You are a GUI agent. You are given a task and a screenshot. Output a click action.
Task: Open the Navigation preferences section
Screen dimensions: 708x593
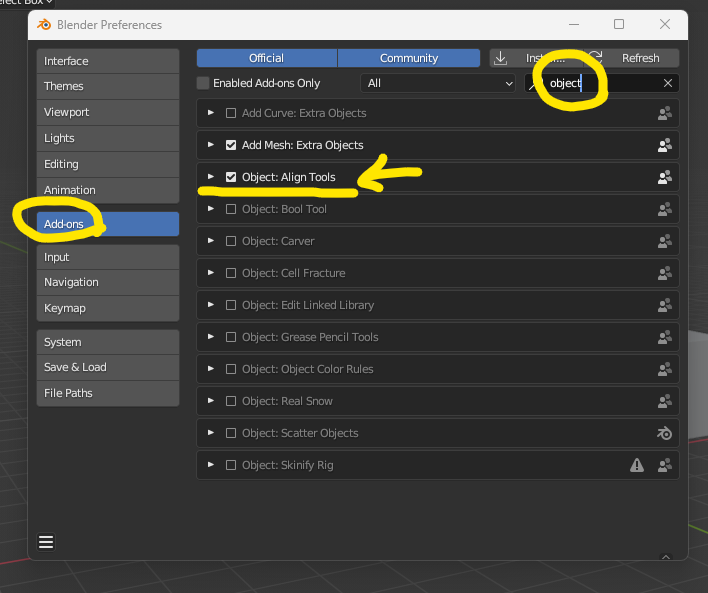click(108, 282)
